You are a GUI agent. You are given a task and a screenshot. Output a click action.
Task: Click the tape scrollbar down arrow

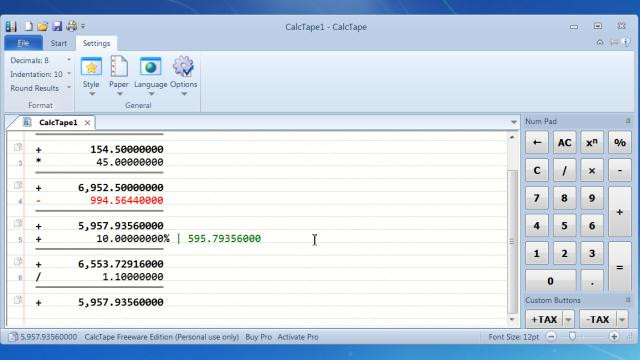coord(512,320)
